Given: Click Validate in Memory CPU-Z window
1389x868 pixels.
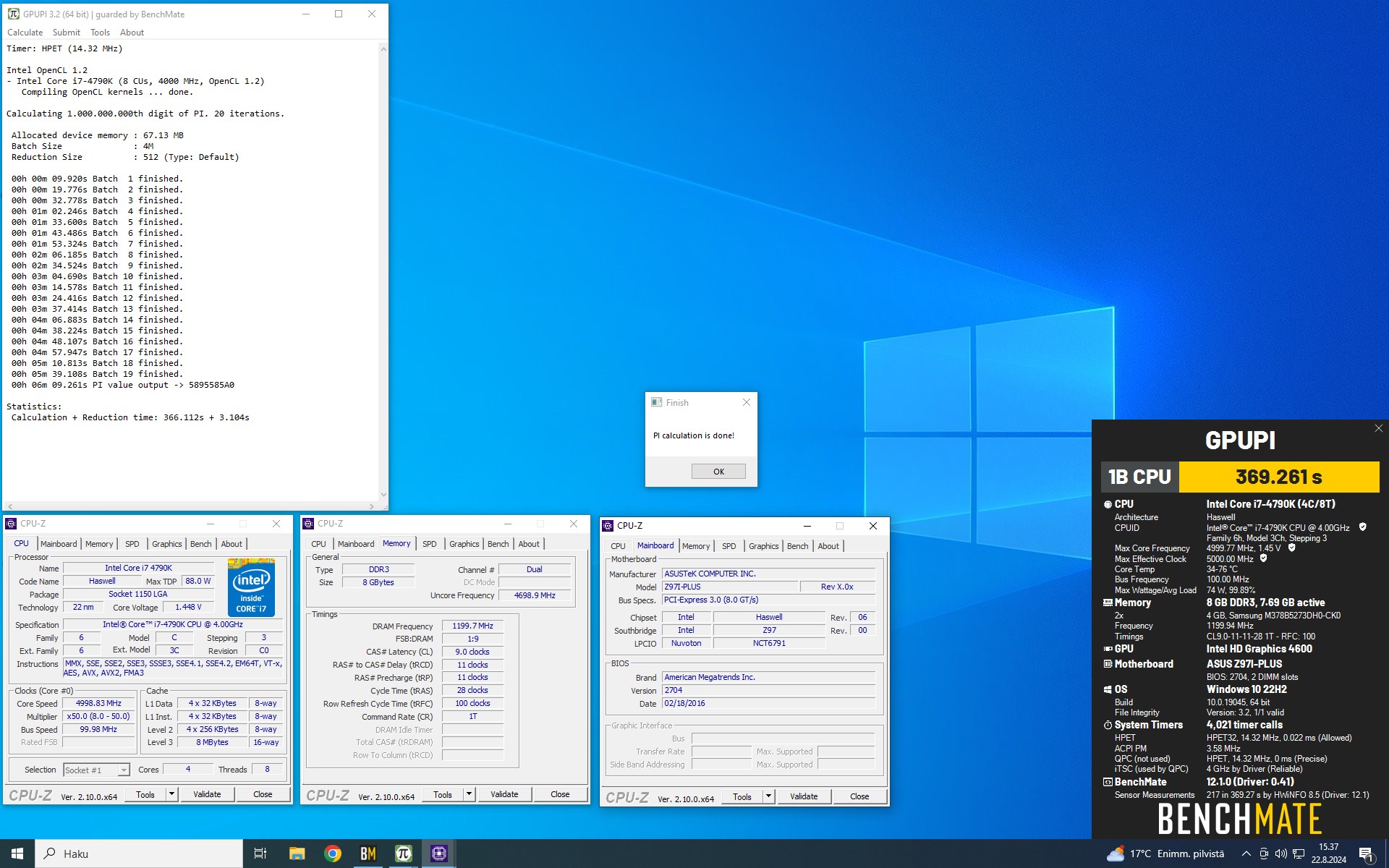Looking at the screenshot, I should tap(504, 794).
